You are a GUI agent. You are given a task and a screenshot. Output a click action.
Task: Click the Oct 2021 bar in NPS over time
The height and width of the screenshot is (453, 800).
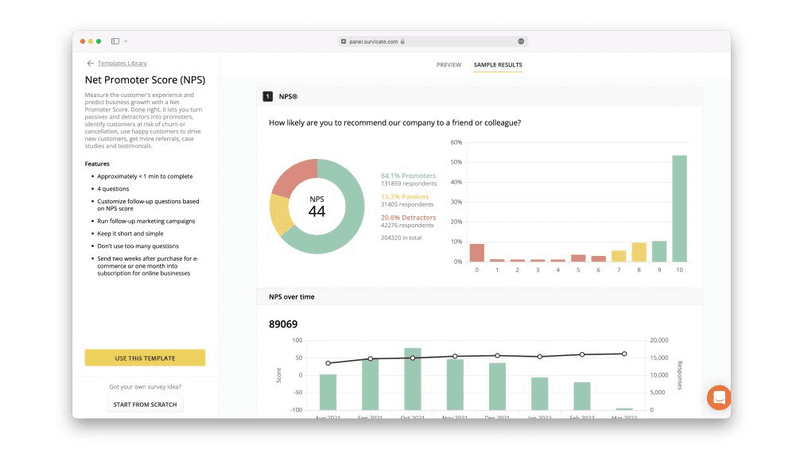point(412,378)
